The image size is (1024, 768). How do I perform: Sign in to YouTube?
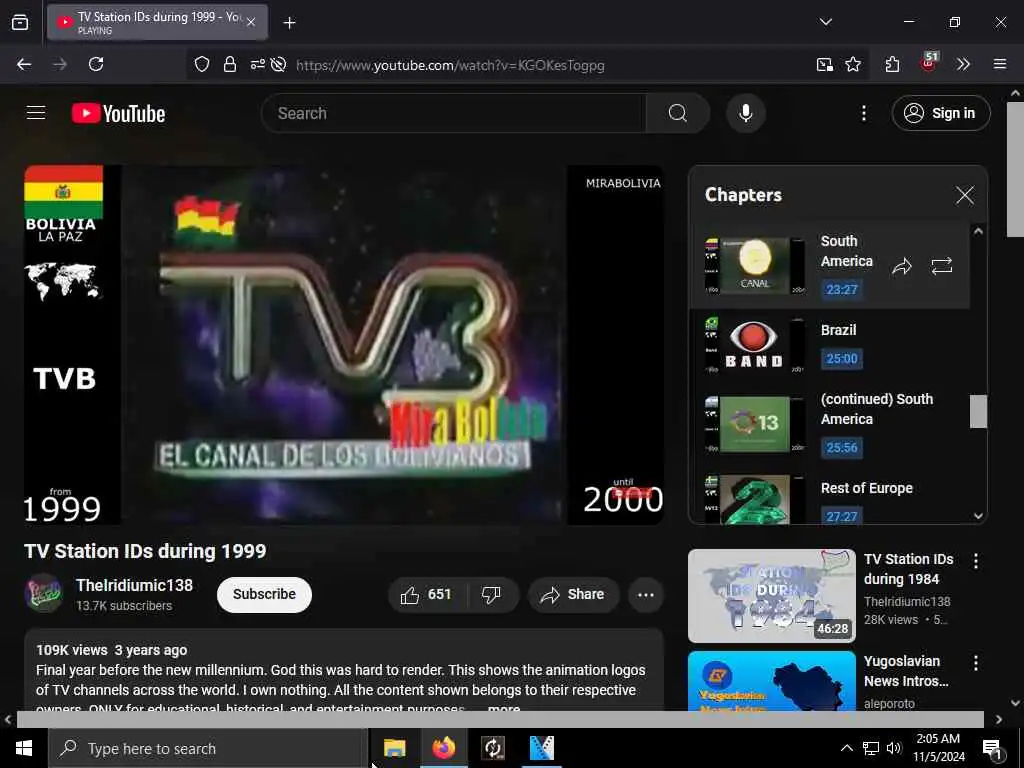[940, 113]
